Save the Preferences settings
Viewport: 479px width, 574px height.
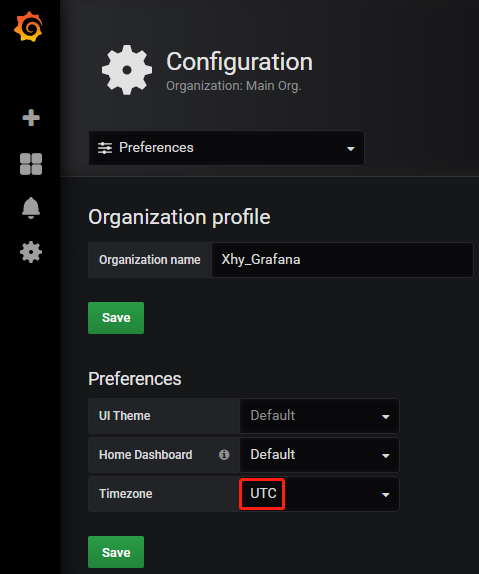116,552
